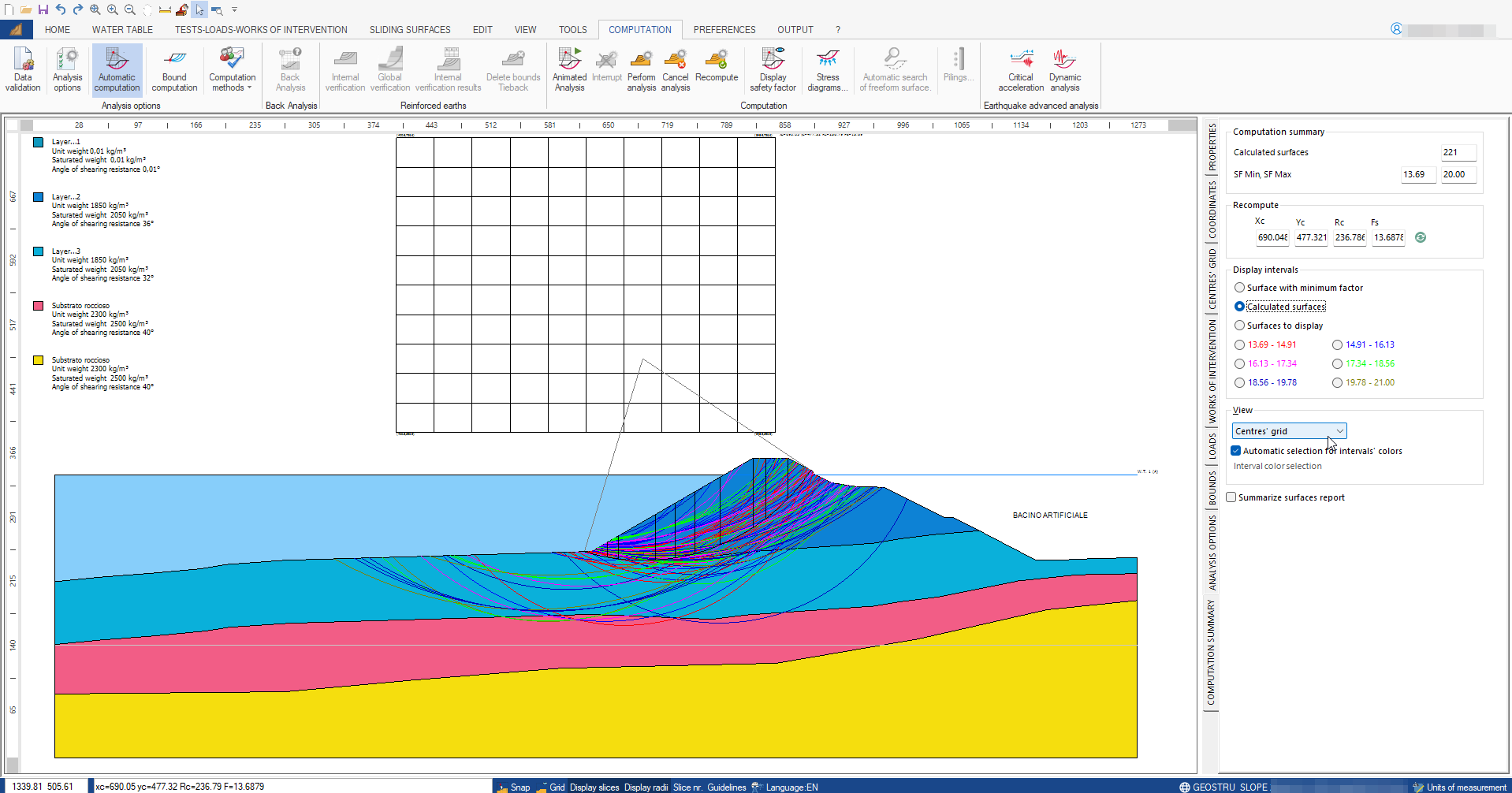The height and width of the screenshot is (793, 1512).
Task: Click the yellow Substrato roccioso color swatch
Action: tap(38, 360)
